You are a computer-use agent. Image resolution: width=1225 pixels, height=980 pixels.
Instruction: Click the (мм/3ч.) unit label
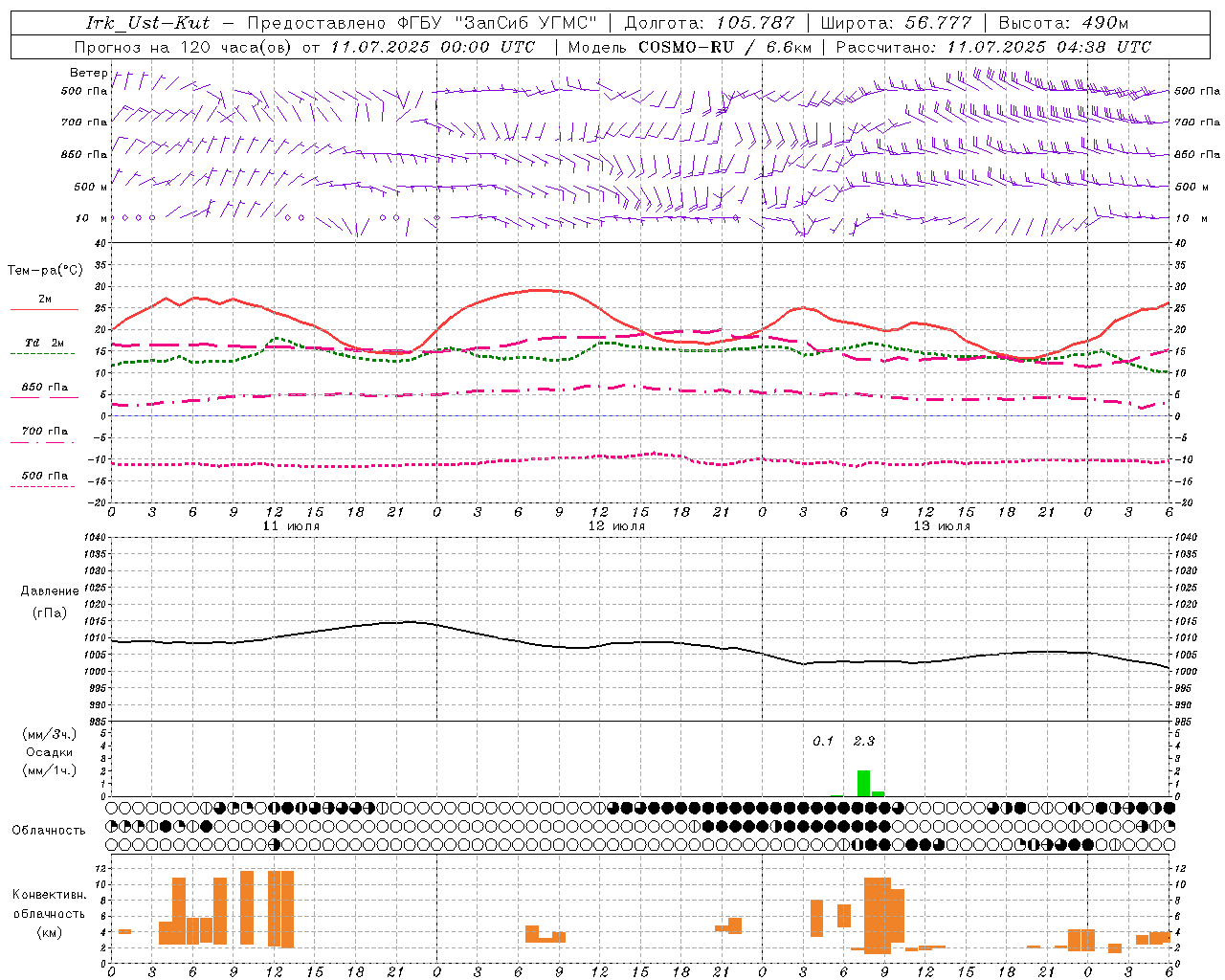(x=50, y=734)
